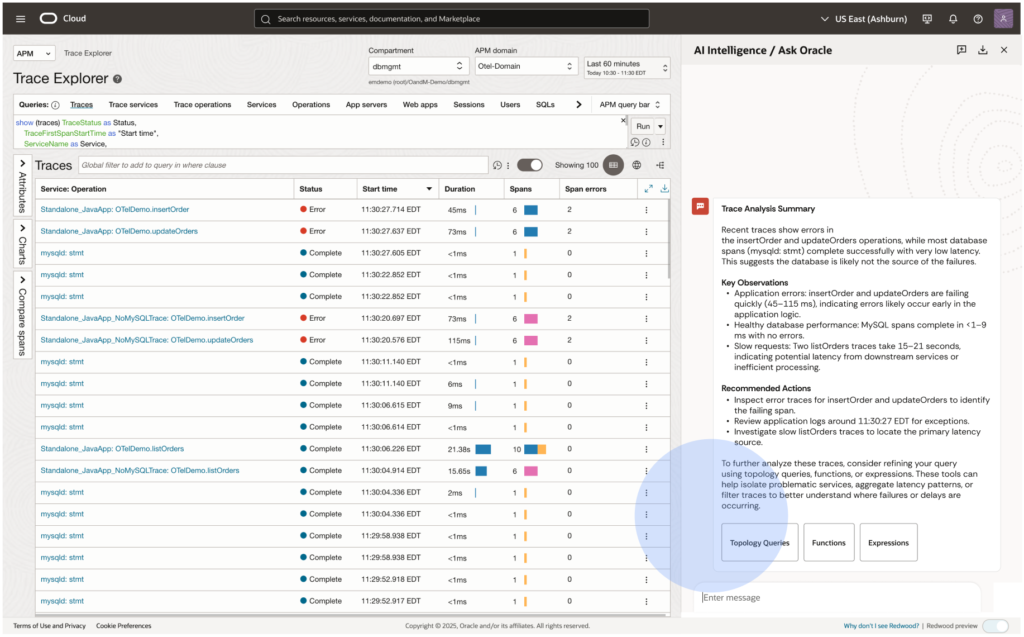The height and width of the screenshot is (637, 1024).
Task: Toggle the switch in the Traces toolbar
Action: tap(530, 165)
